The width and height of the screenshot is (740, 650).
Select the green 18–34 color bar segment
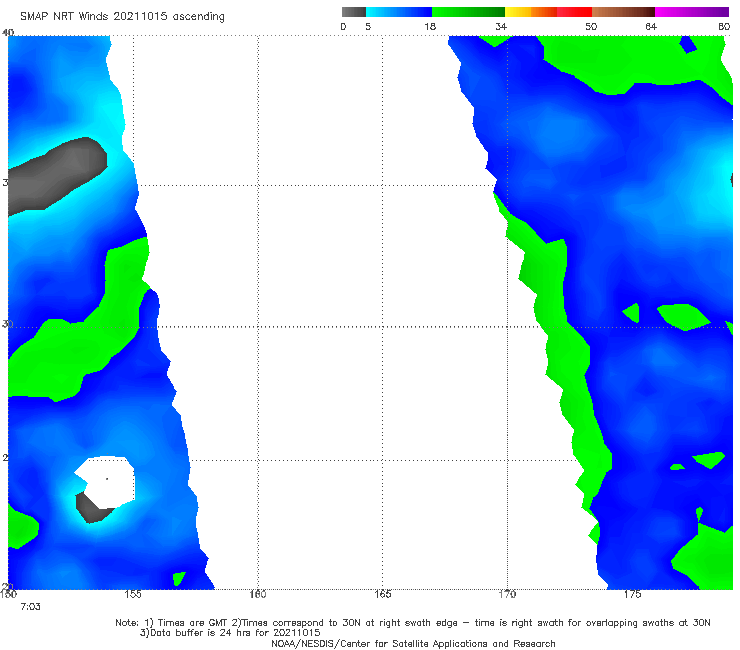coord(468,12)
